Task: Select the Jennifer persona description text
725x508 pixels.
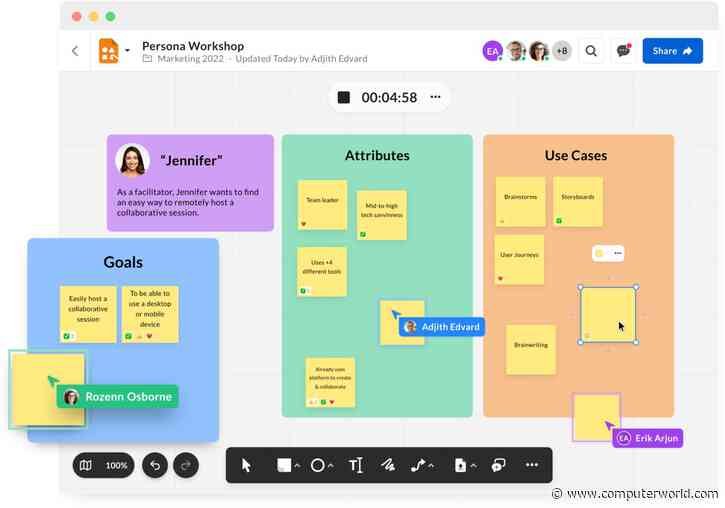Action: 187,202
